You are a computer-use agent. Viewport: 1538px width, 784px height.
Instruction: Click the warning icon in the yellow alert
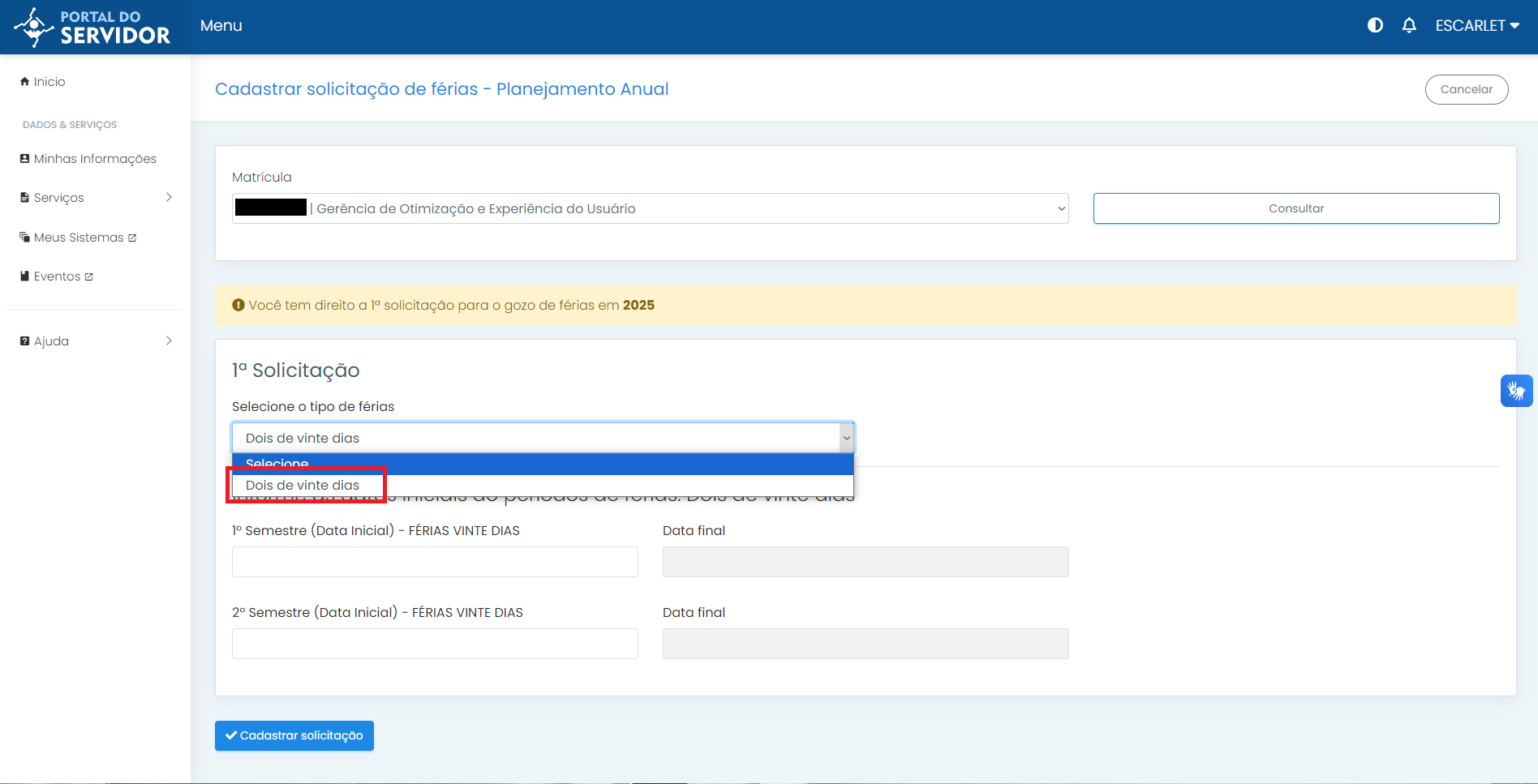pyautogui.click(x=238, y=306)
